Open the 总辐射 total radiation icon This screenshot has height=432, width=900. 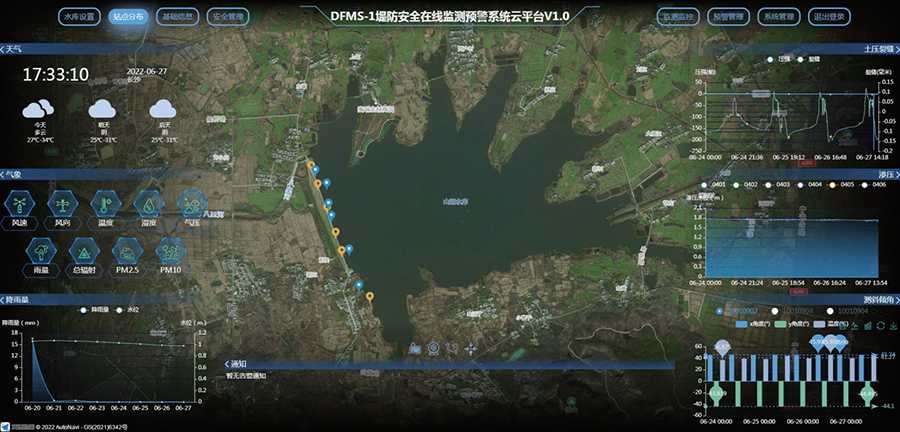[84, 251]
